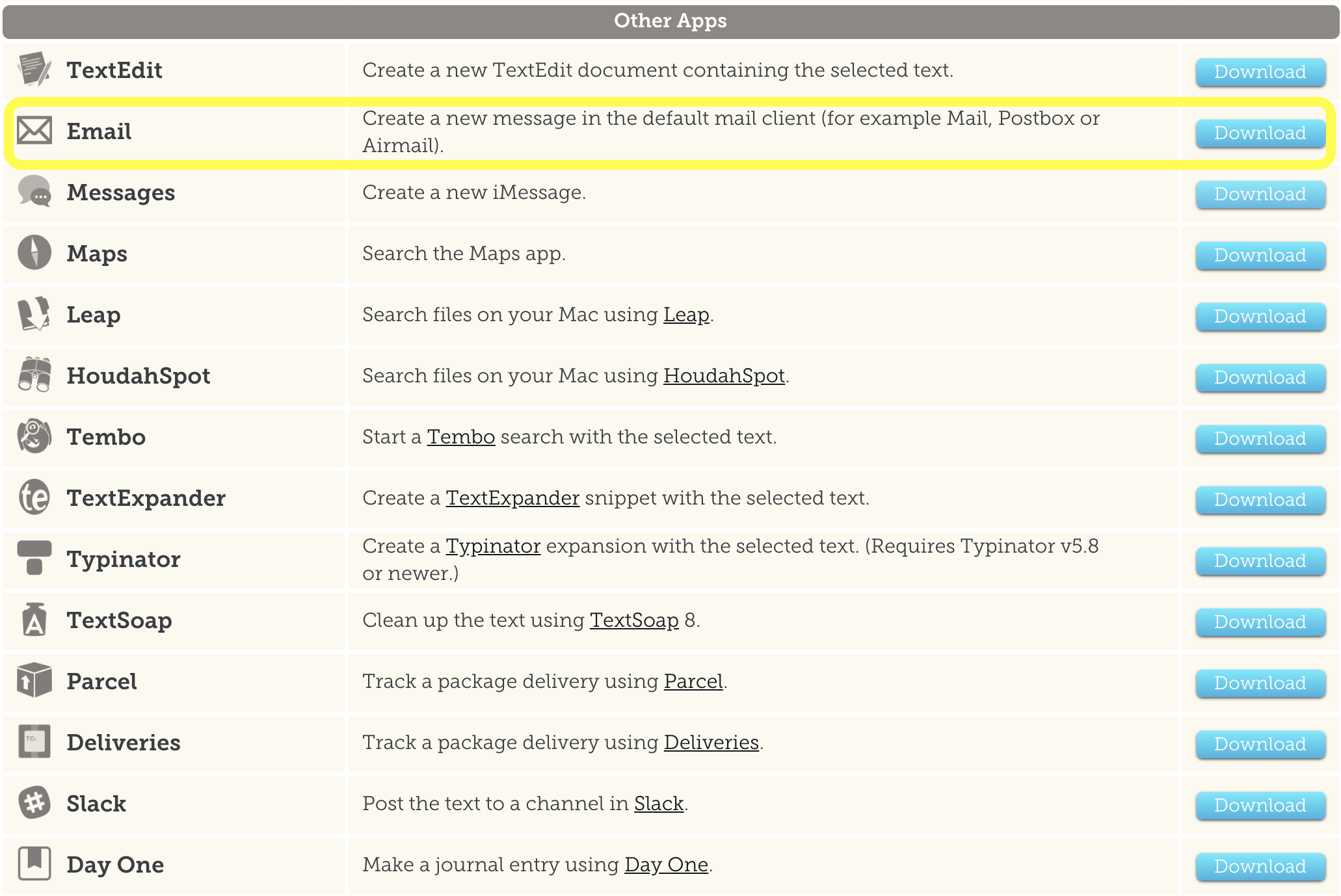Click the Deliveries package icon
Screen dimensions: 1341x896
(34, 742)
